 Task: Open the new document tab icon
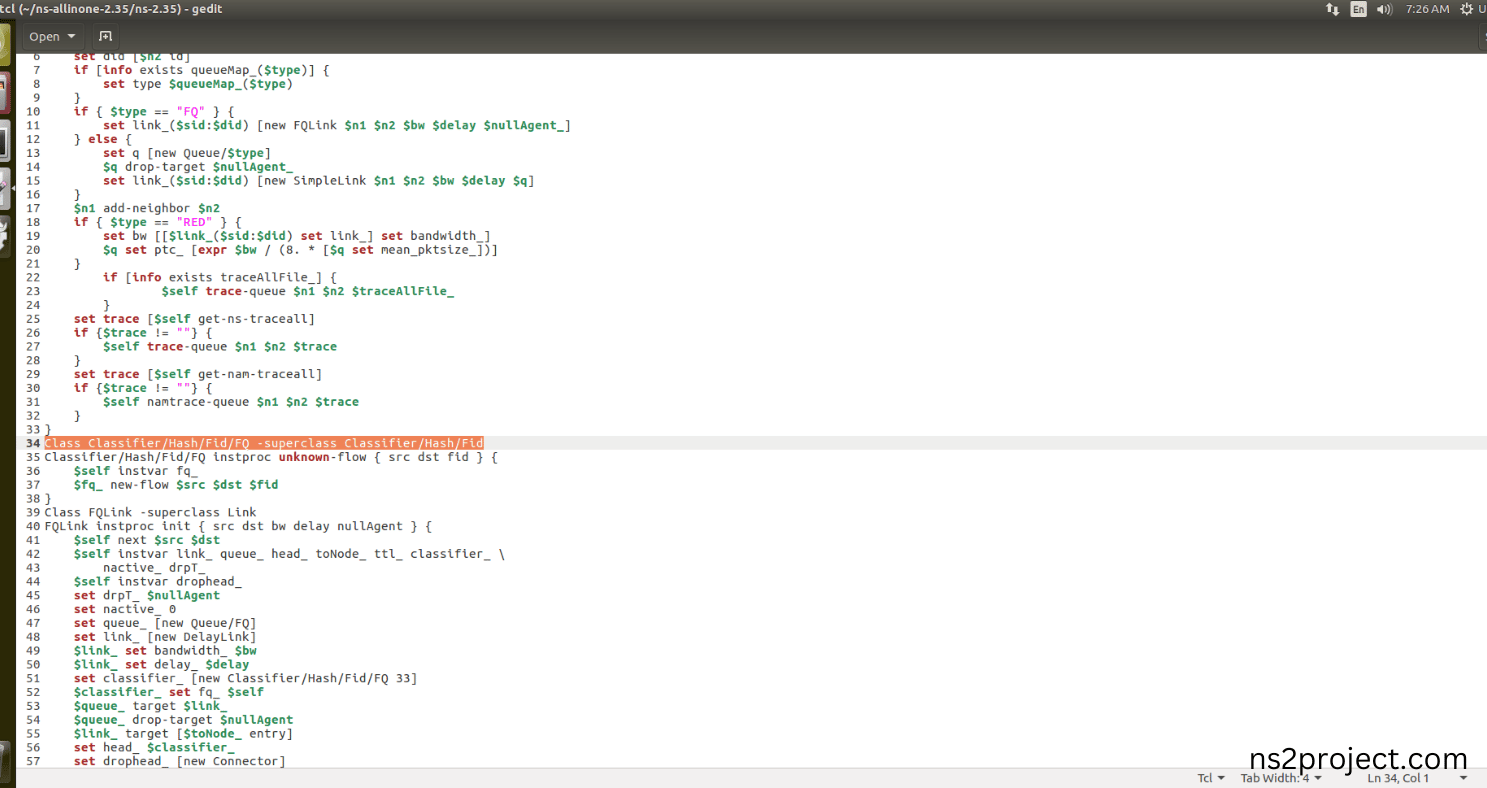[105, 36]
